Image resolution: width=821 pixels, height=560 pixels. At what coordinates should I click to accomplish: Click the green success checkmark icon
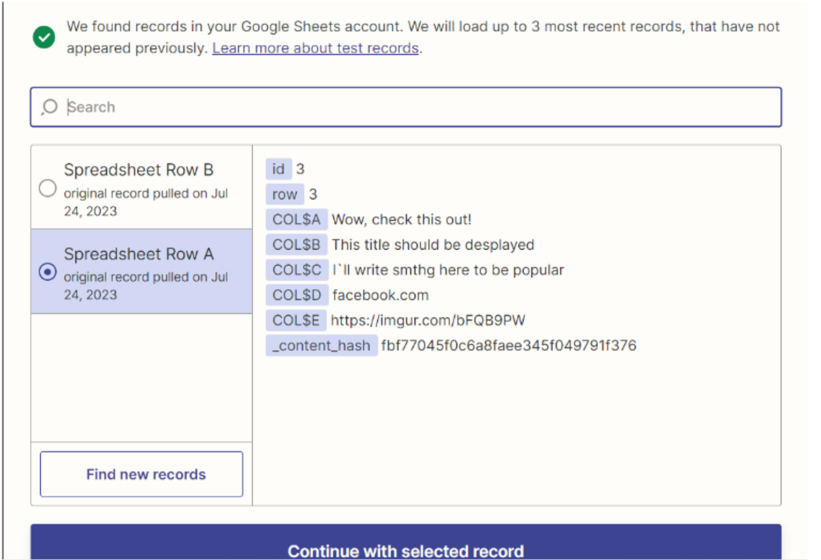click(x=43, y=37)
